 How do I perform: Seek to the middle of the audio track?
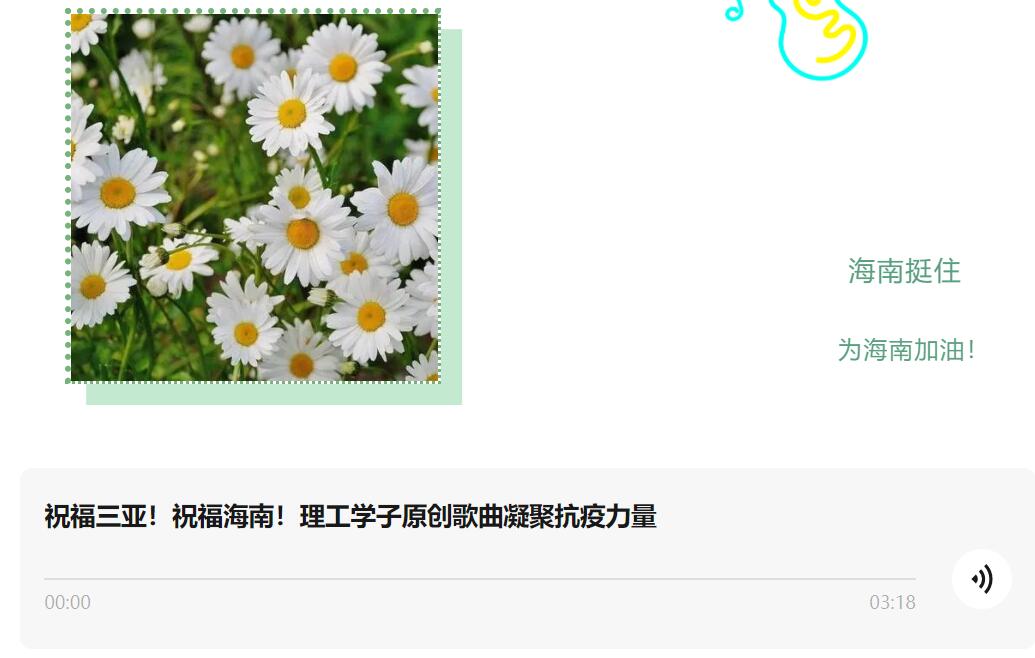480,579
